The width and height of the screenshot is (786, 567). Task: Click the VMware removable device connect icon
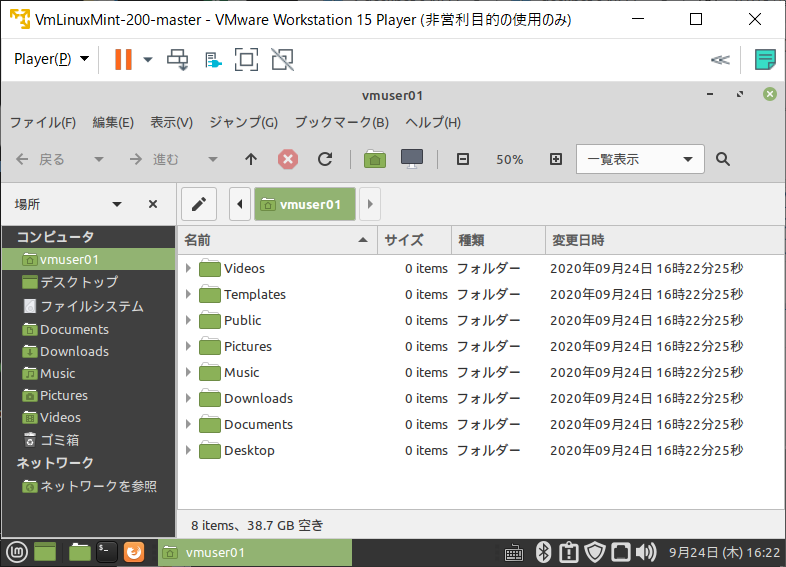click(x=213, y=60)
